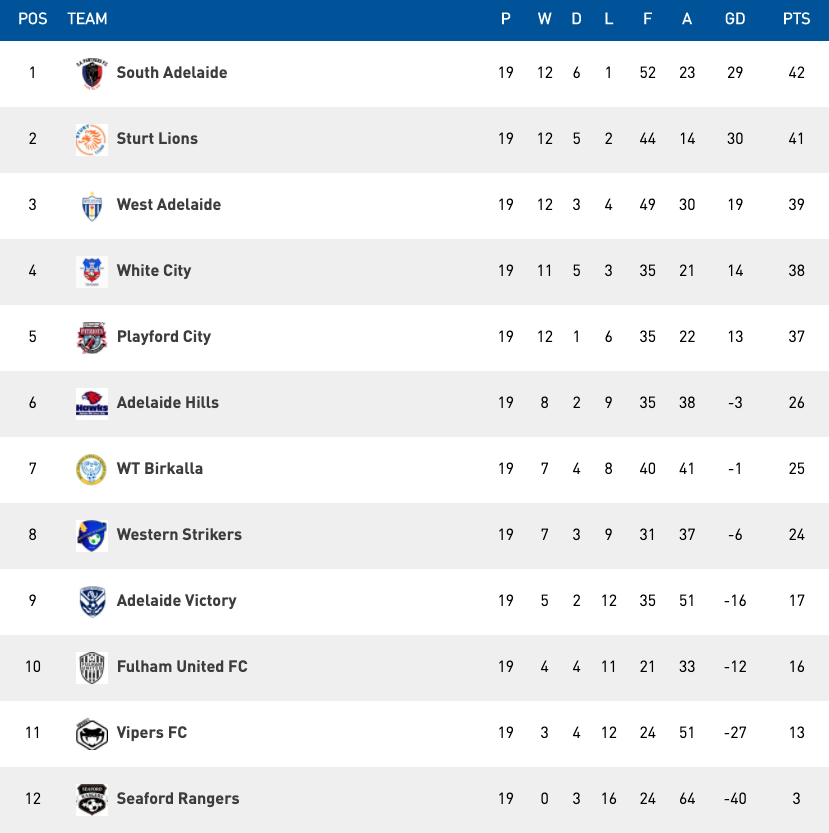829x833 pixels.
Task: Click the GD column header
Action: click(735, 19)
